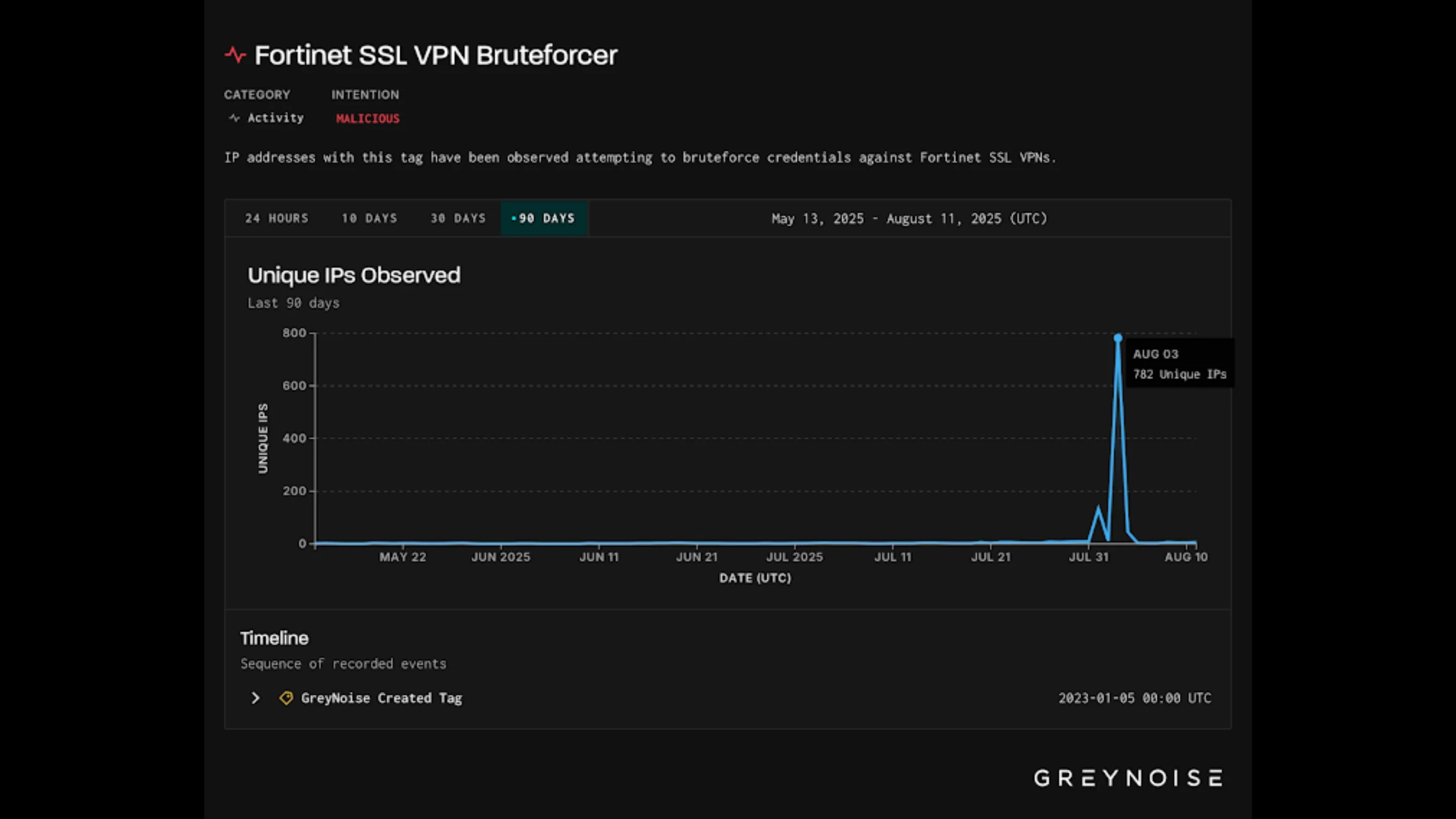Click the Last 90 days subtitle

pos(293,303)
